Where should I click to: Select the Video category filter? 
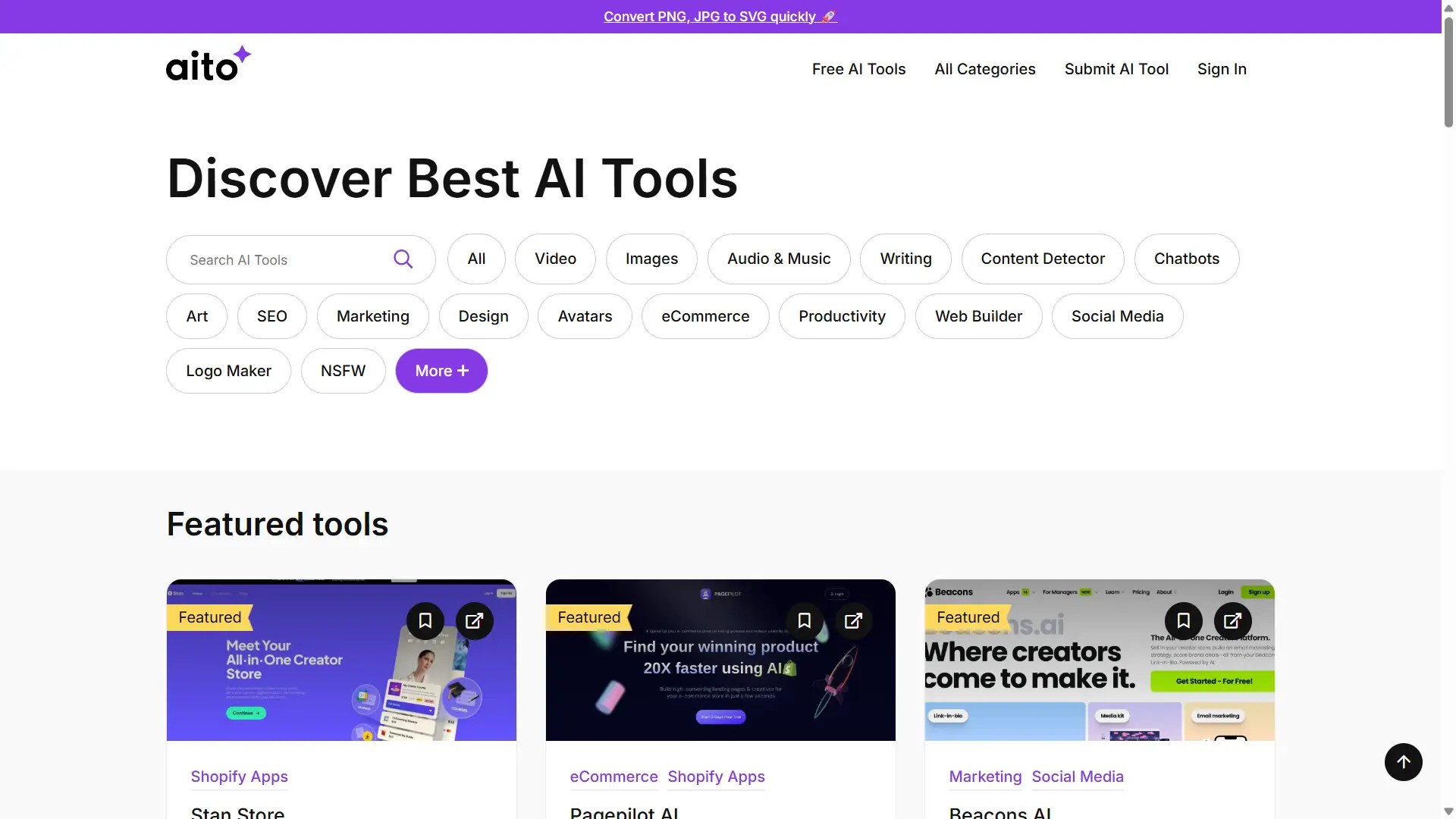tap(555, 259)
